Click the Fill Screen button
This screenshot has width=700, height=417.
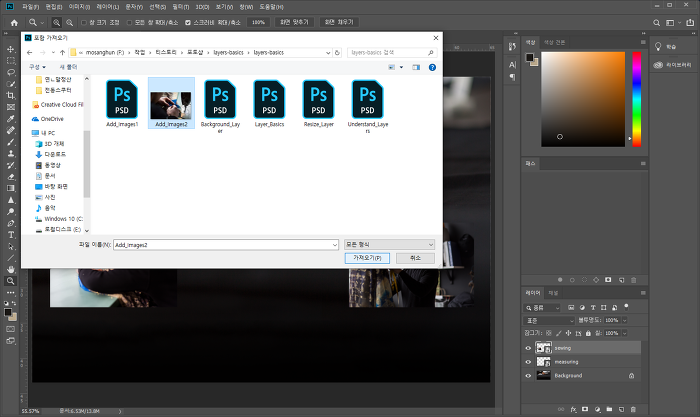click(339, 22)
